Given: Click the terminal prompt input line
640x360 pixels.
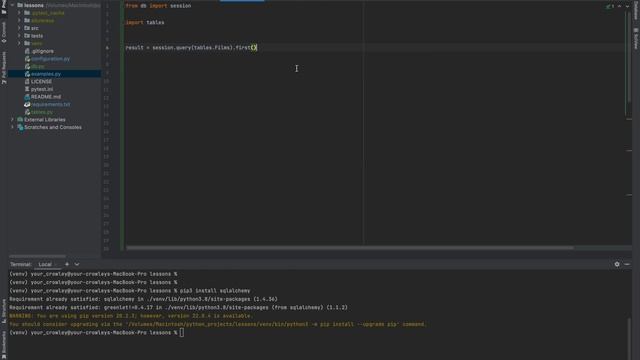Looking at the screenshot, I should (x=96, y=333).
